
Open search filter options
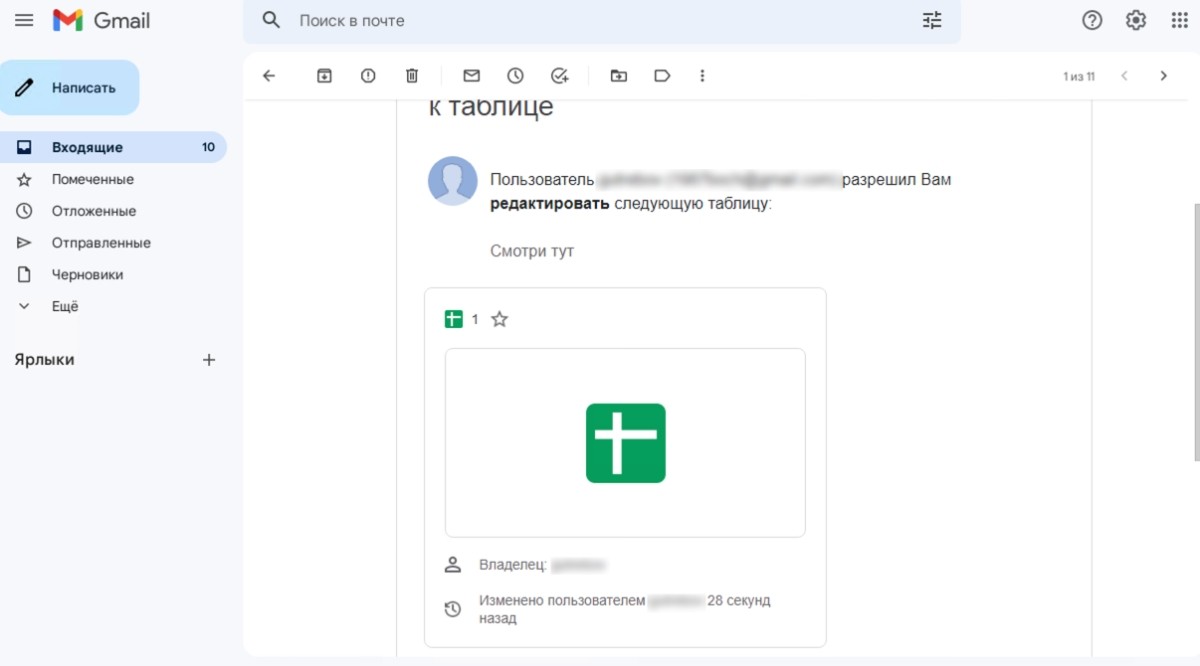[932, 20]
